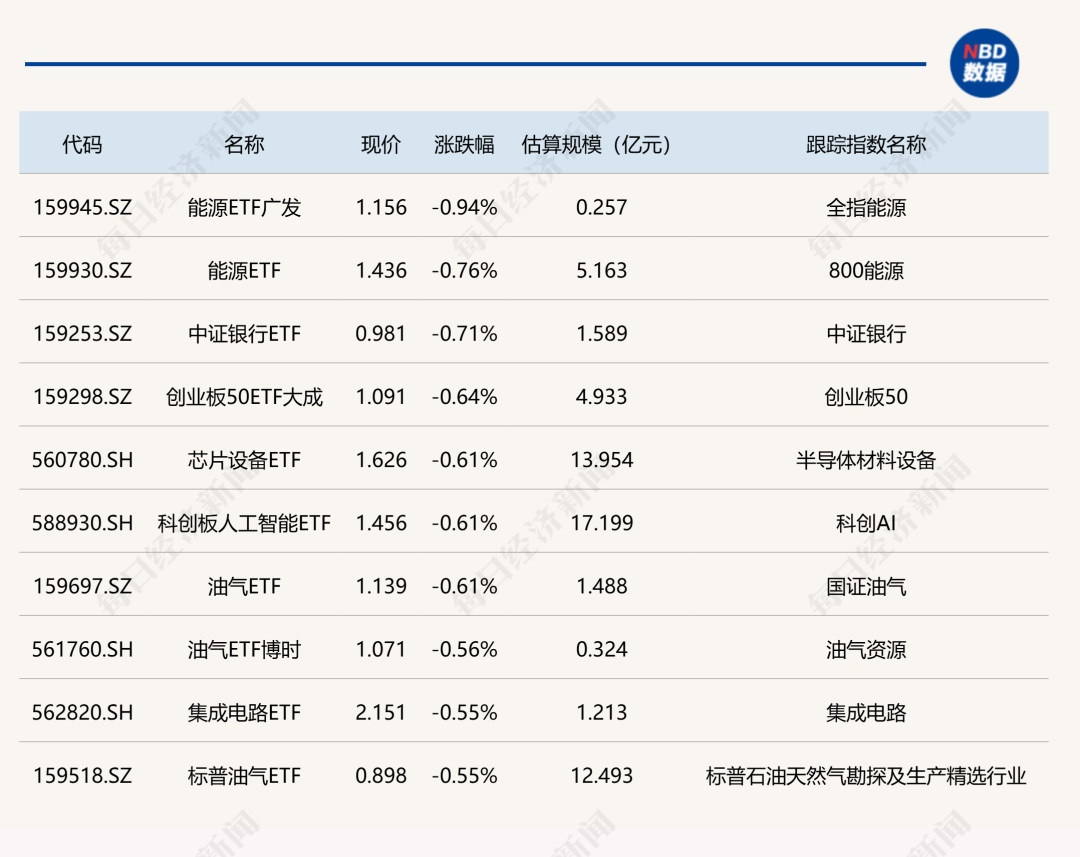Select the 17.199 scale value cell

point(601,523)
